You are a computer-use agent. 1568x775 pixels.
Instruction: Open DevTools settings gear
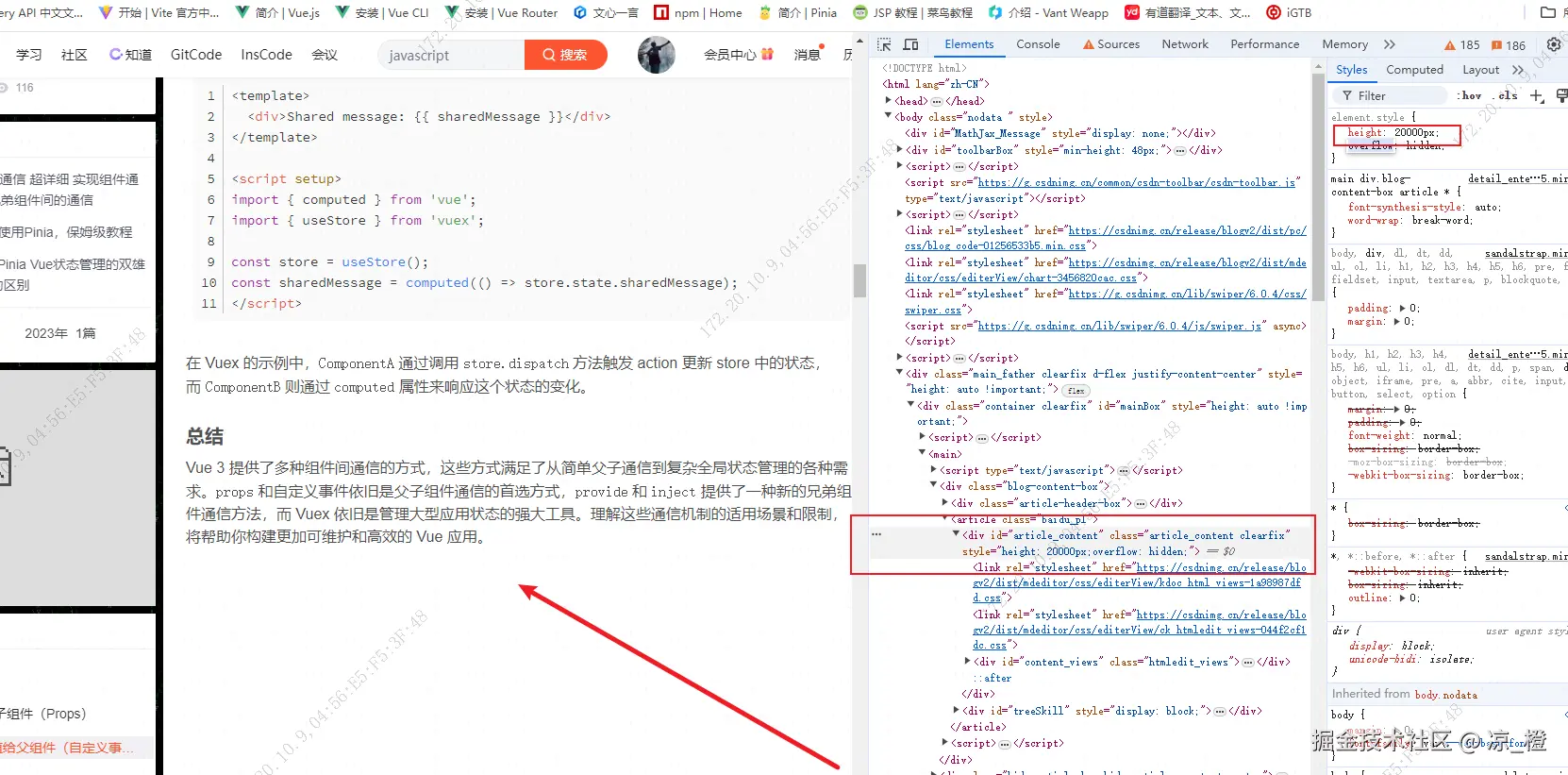(1554, 44)
